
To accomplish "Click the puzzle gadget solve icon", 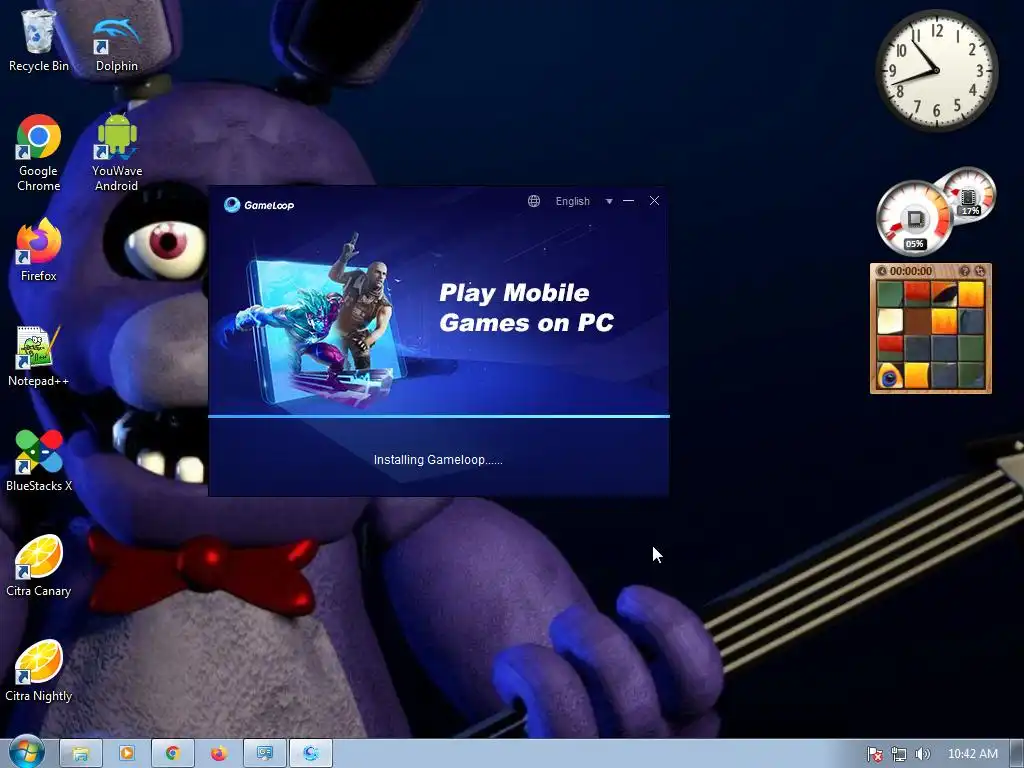I will tap(980, 271).
